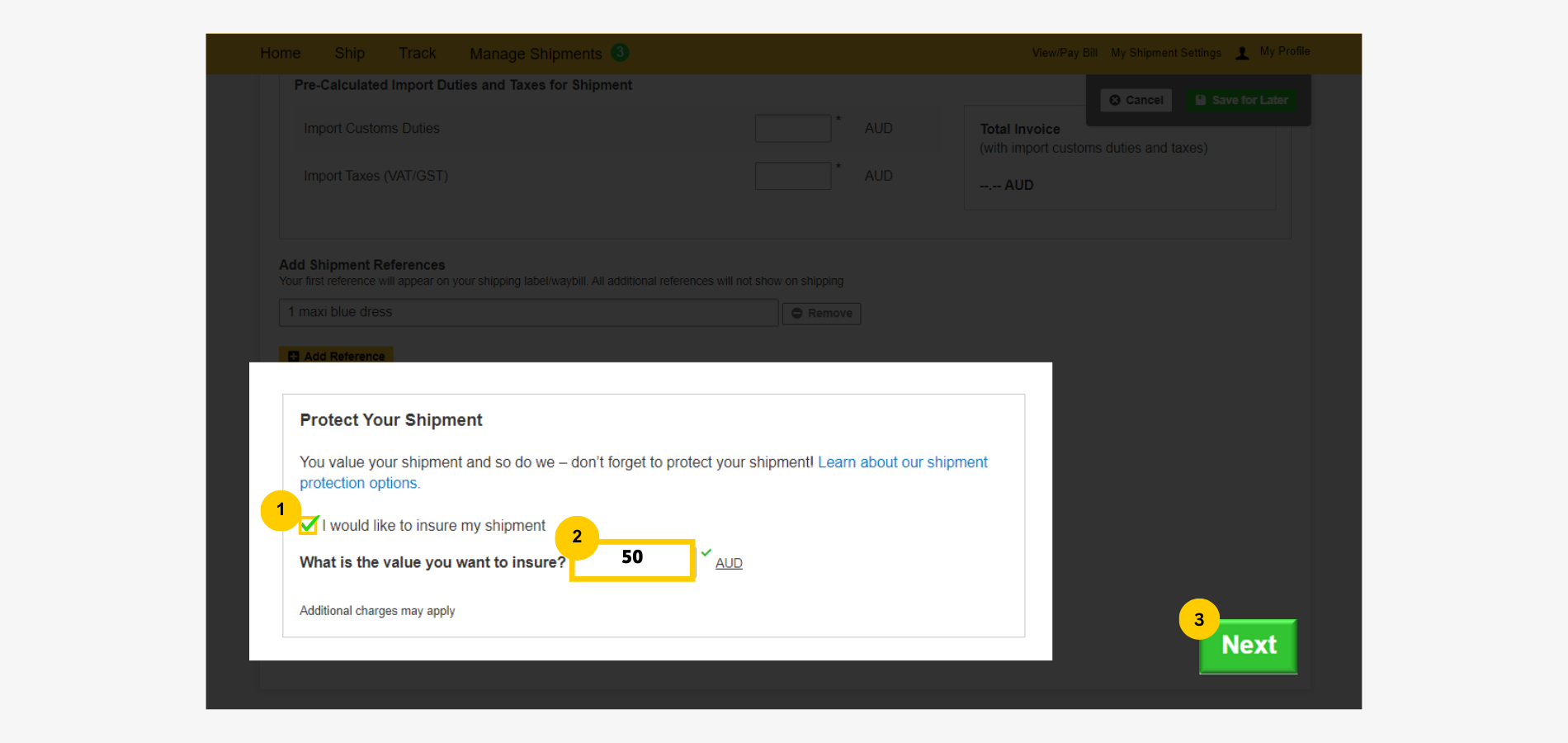The height and width of the screenshot is (743, 1568).
Task: Click the green validation checkmark beside value field
Action: click(x=706, y=552)
